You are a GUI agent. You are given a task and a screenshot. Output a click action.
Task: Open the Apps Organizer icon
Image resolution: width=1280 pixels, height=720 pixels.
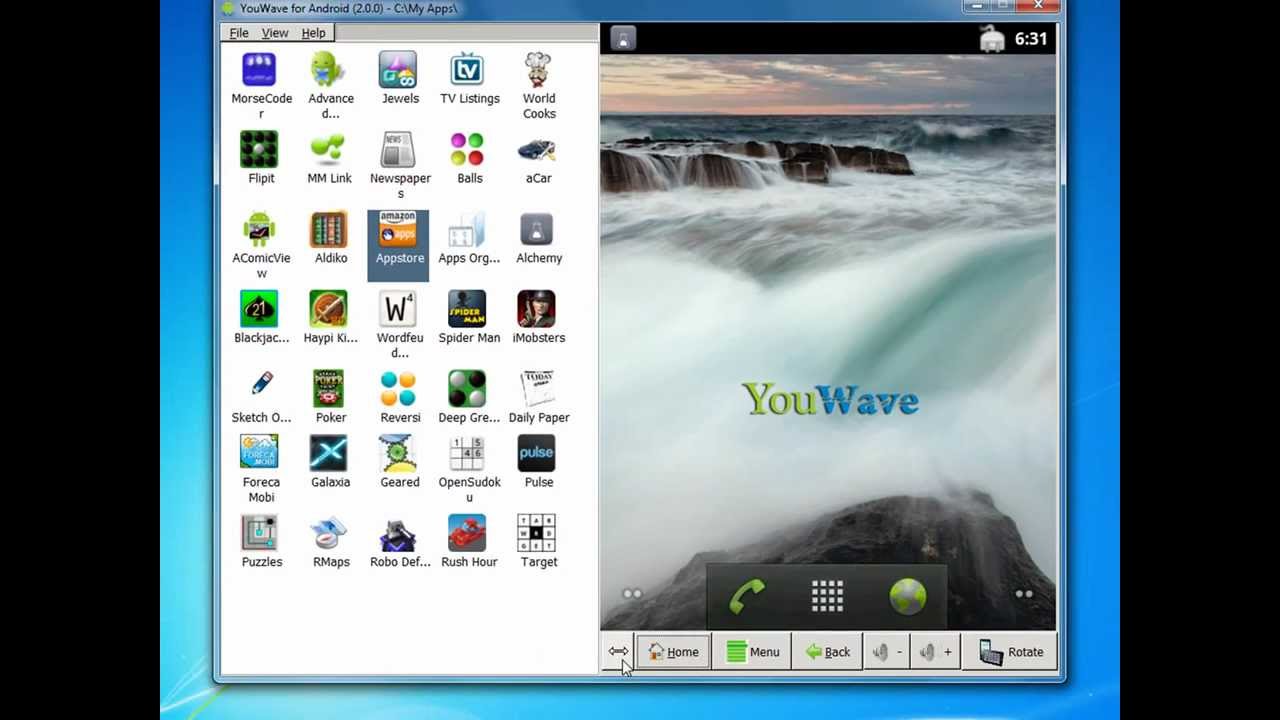[467, 230]
